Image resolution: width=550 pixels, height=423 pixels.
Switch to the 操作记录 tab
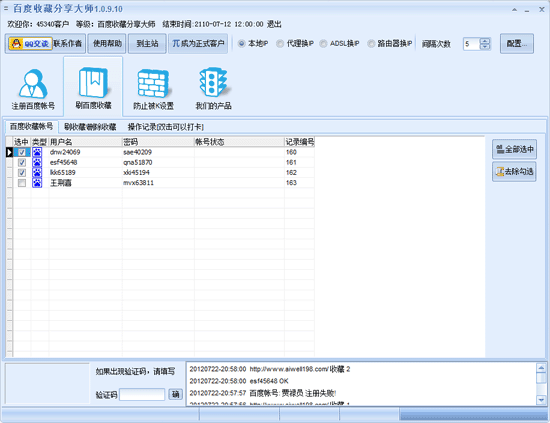click(x=165, y=127)
